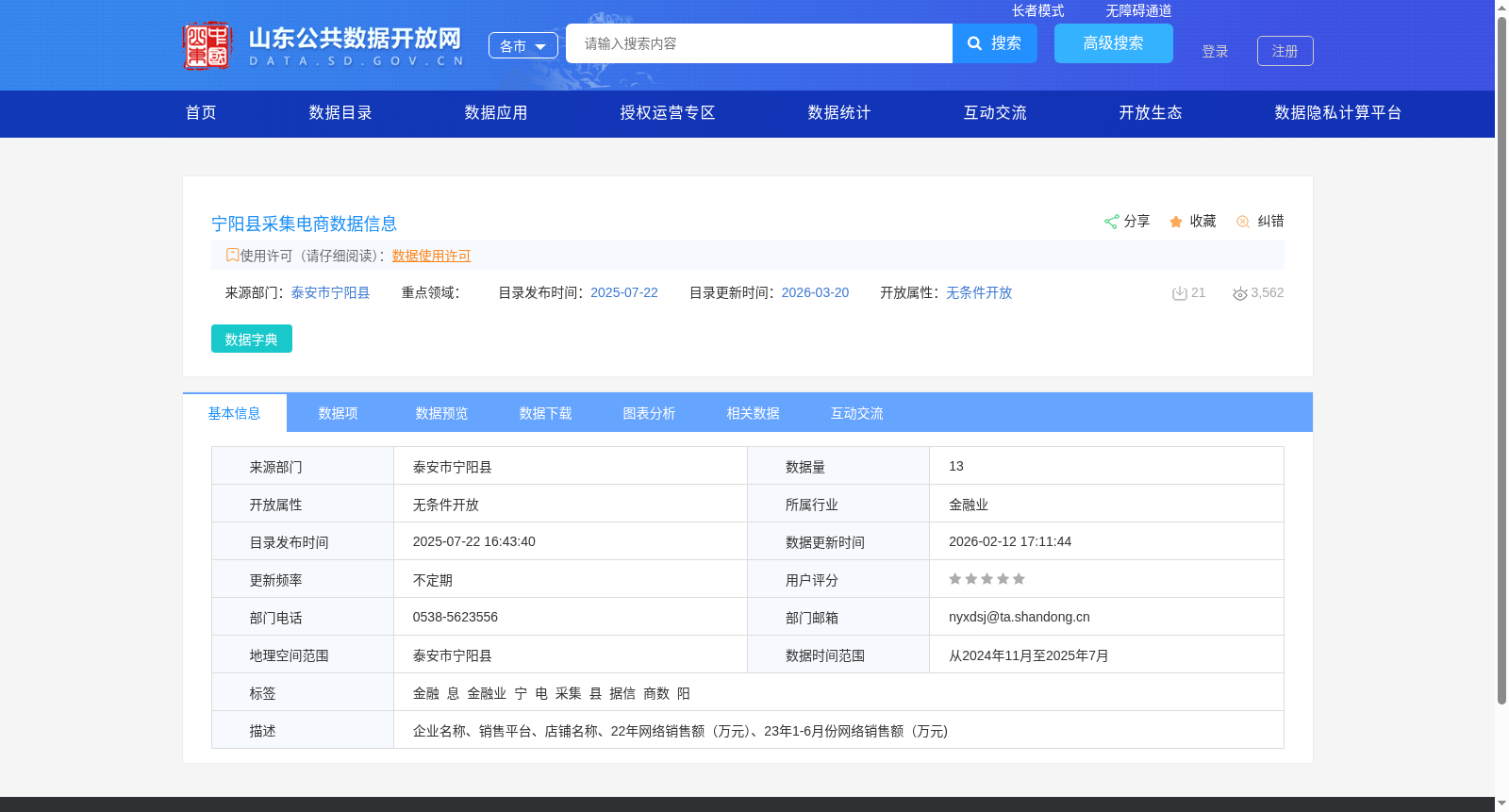Switch to 长者模式

1037,10
